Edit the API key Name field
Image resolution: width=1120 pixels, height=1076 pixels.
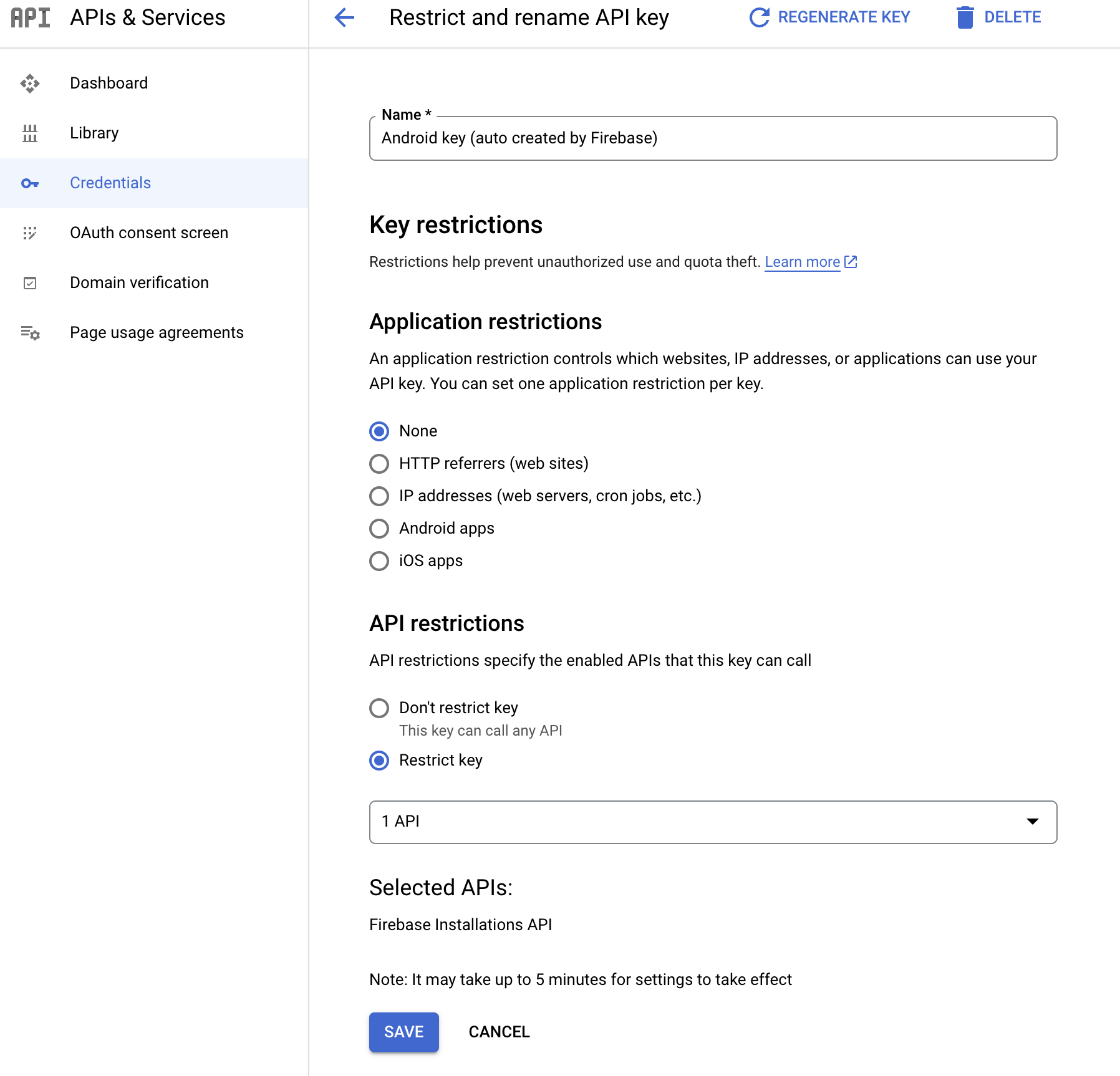(x=711, y=138)
